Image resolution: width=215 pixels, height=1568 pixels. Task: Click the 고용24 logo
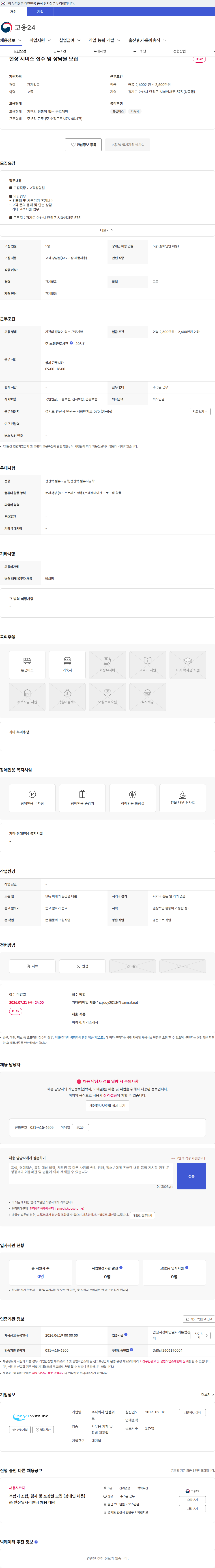18,27
